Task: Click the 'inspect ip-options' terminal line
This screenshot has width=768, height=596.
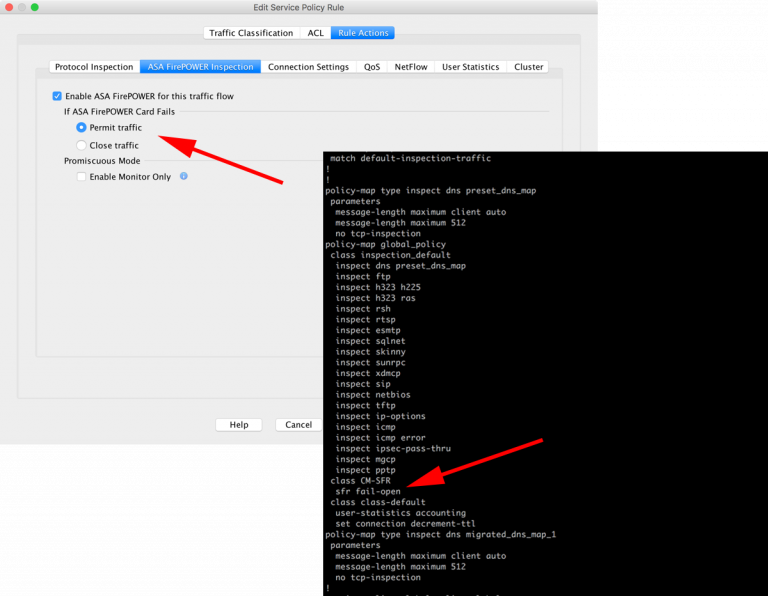Action: [x=381, y=416]
